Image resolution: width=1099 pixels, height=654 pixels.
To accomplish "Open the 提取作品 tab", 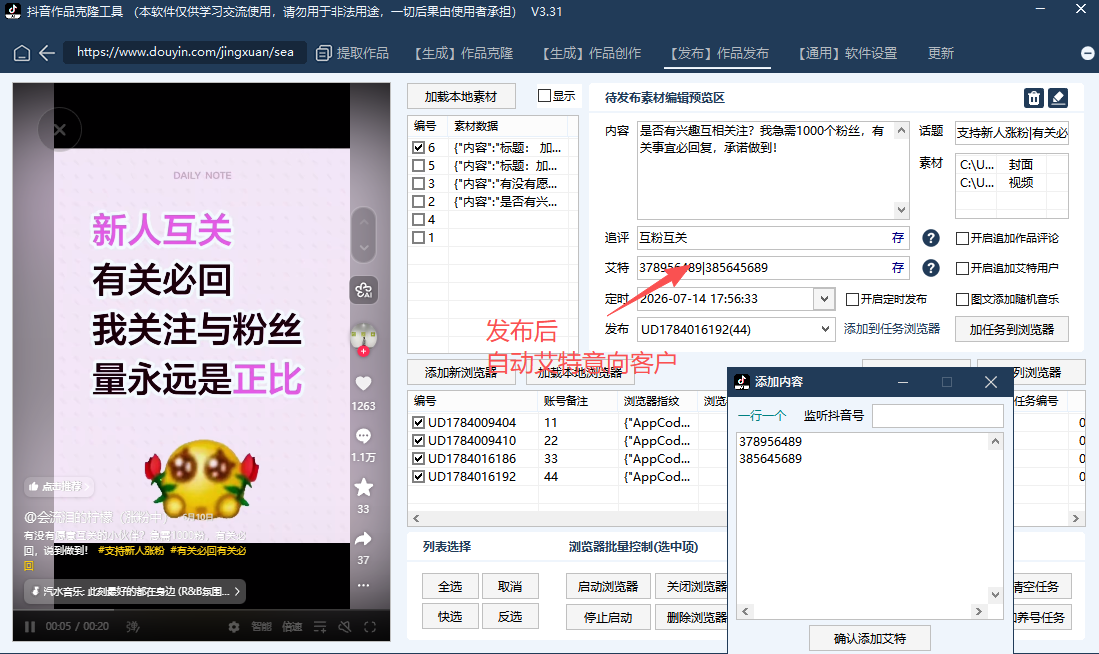I will [x=353, y=53].
